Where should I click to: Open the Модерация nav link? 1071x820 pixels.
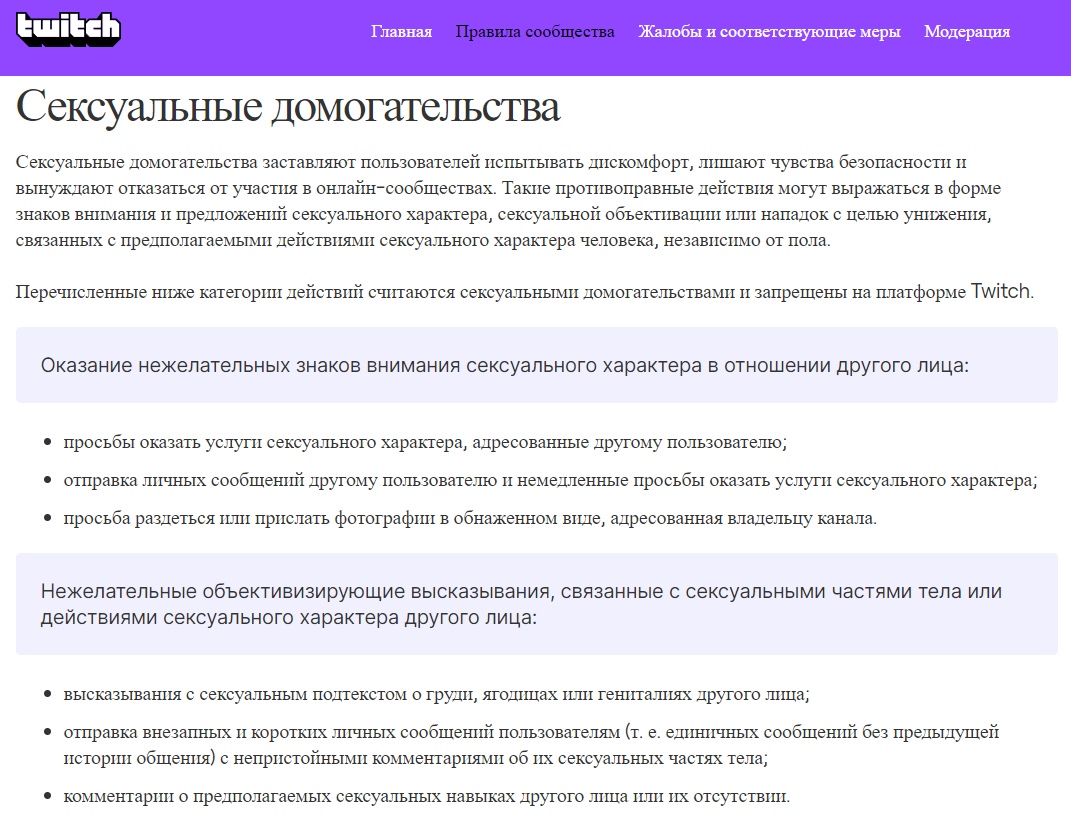pos(966,31)
